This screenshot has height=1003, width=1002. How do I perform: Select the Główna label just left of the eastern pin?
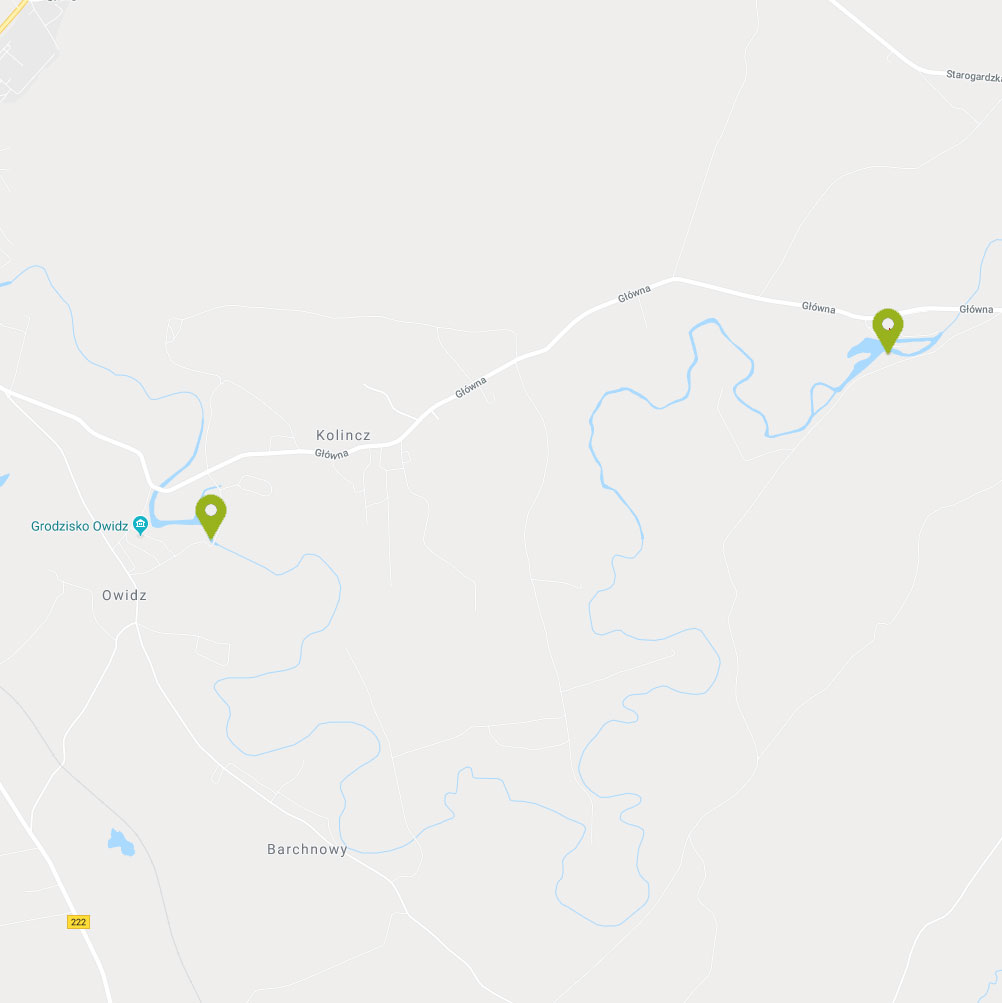click(x=818, y=308)
